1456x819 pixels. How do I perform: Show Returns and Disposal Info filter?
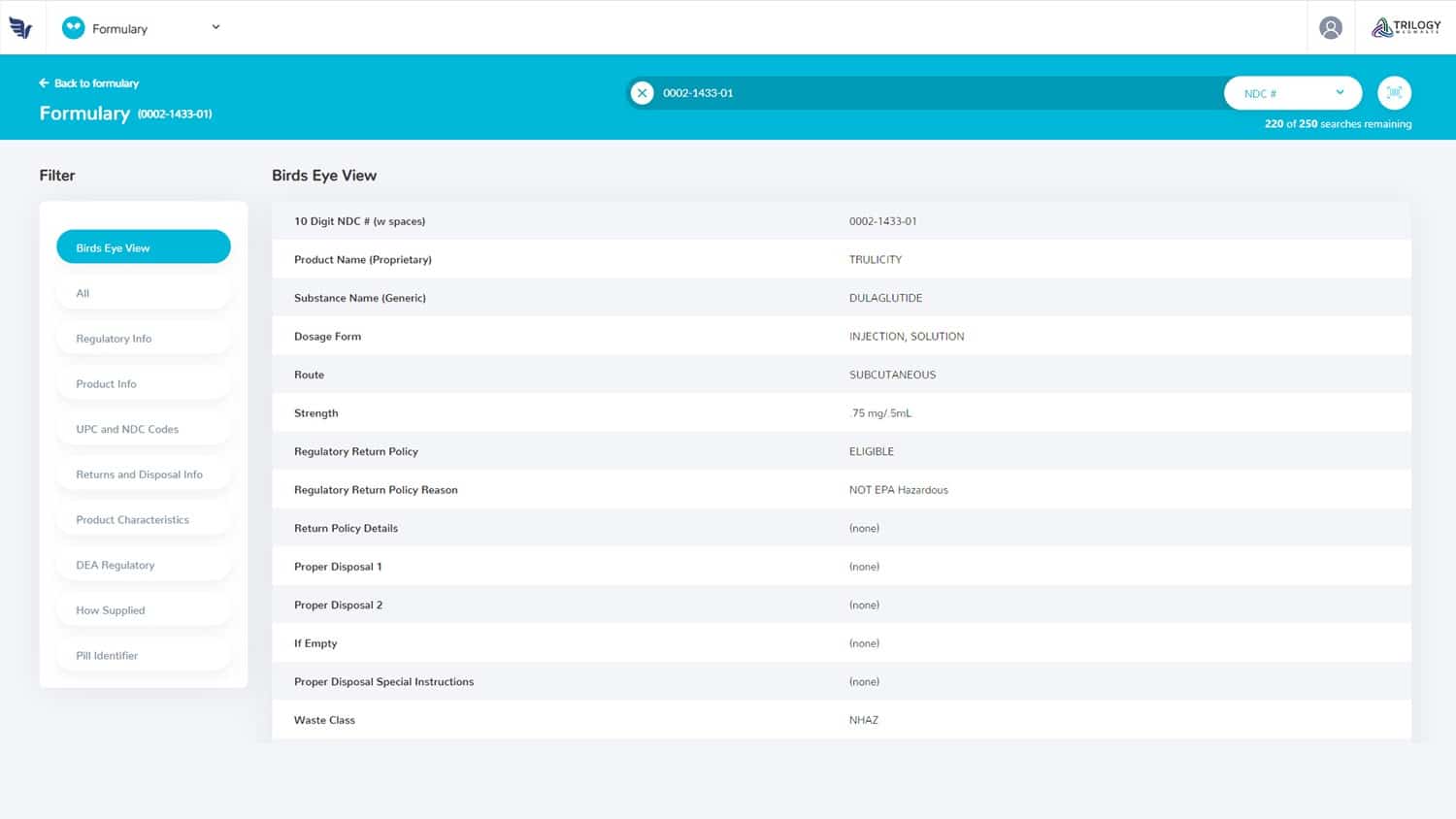tap(144, 475)
